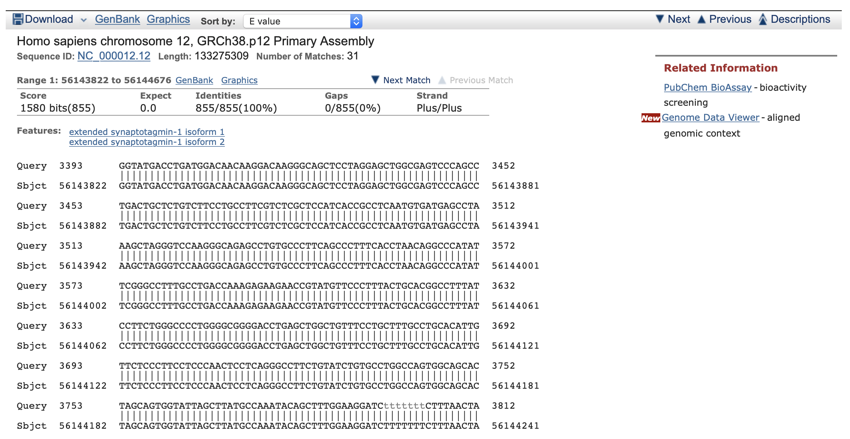Go to Next Match triangle icon
Image resolution: width=850 pixels, height=439 pixels.
tap(375, 80)
